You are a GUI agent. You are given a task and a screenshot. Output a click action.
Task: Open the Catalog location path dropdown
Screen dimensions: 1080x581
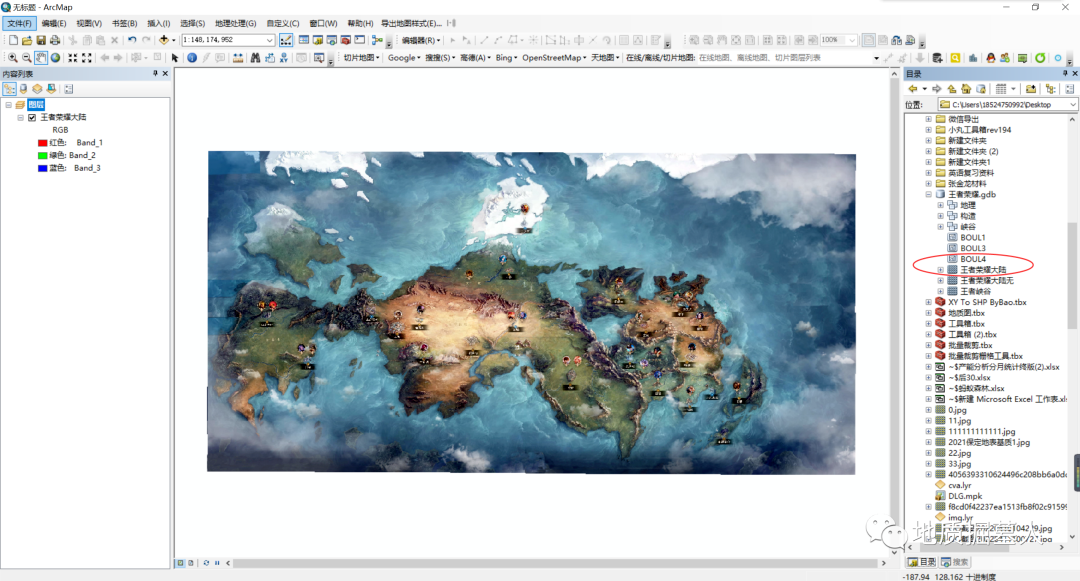(1072, 105)
